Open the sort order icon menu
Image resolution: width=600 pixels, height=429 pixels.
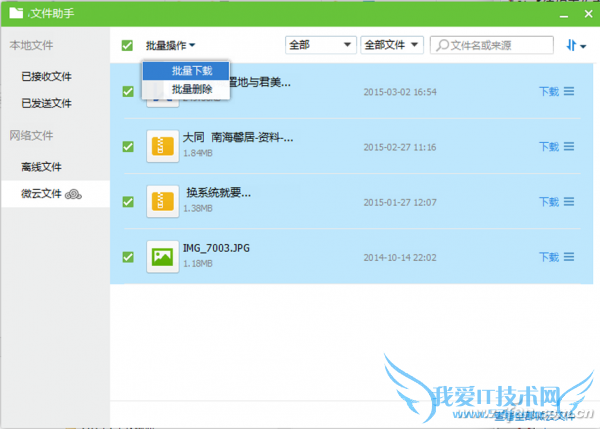point(575,45)
